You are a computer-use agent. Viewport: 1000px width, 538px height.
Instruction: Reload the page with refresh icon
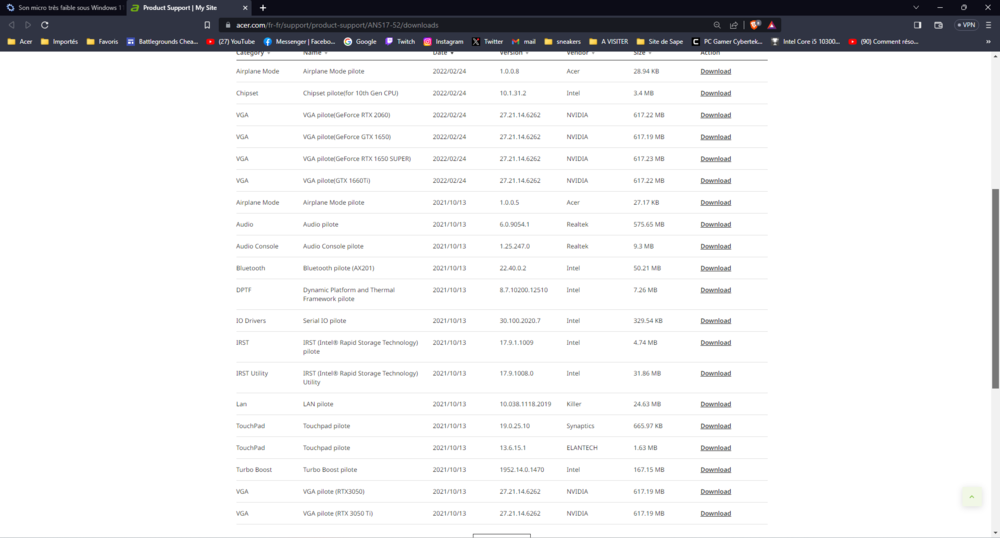[45, 25]
